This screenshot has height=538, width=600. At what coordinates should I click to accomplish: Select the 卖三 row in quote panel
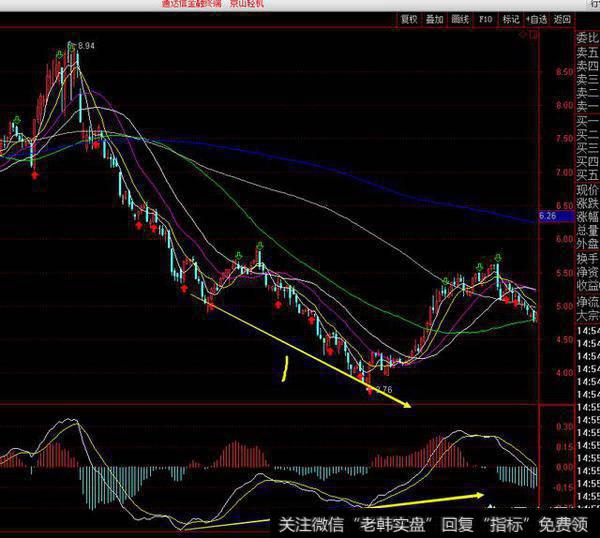[x=588, y=80]
